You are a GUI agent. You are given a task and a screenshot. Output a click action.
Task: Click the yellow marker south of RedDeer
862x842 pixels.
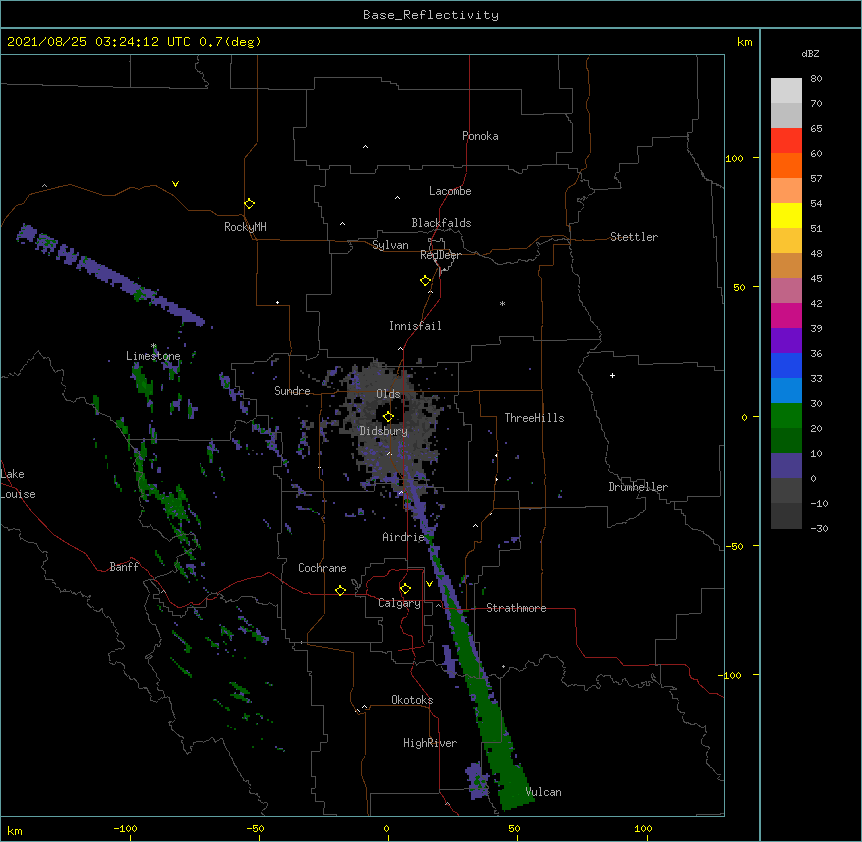[425, 280]
